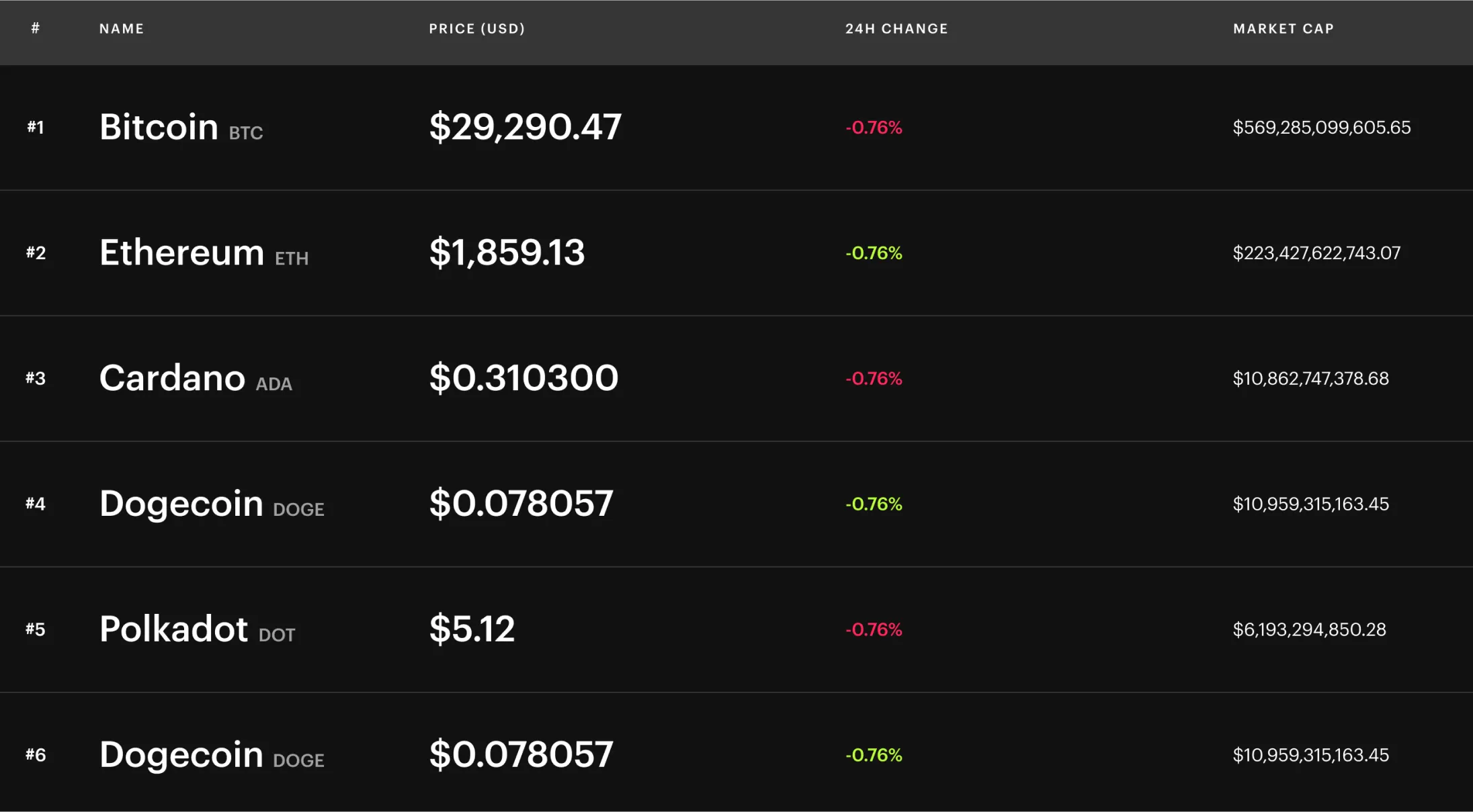Open the Bitcoin name link
1473x812 pixels.
click(x=159, y=127)
